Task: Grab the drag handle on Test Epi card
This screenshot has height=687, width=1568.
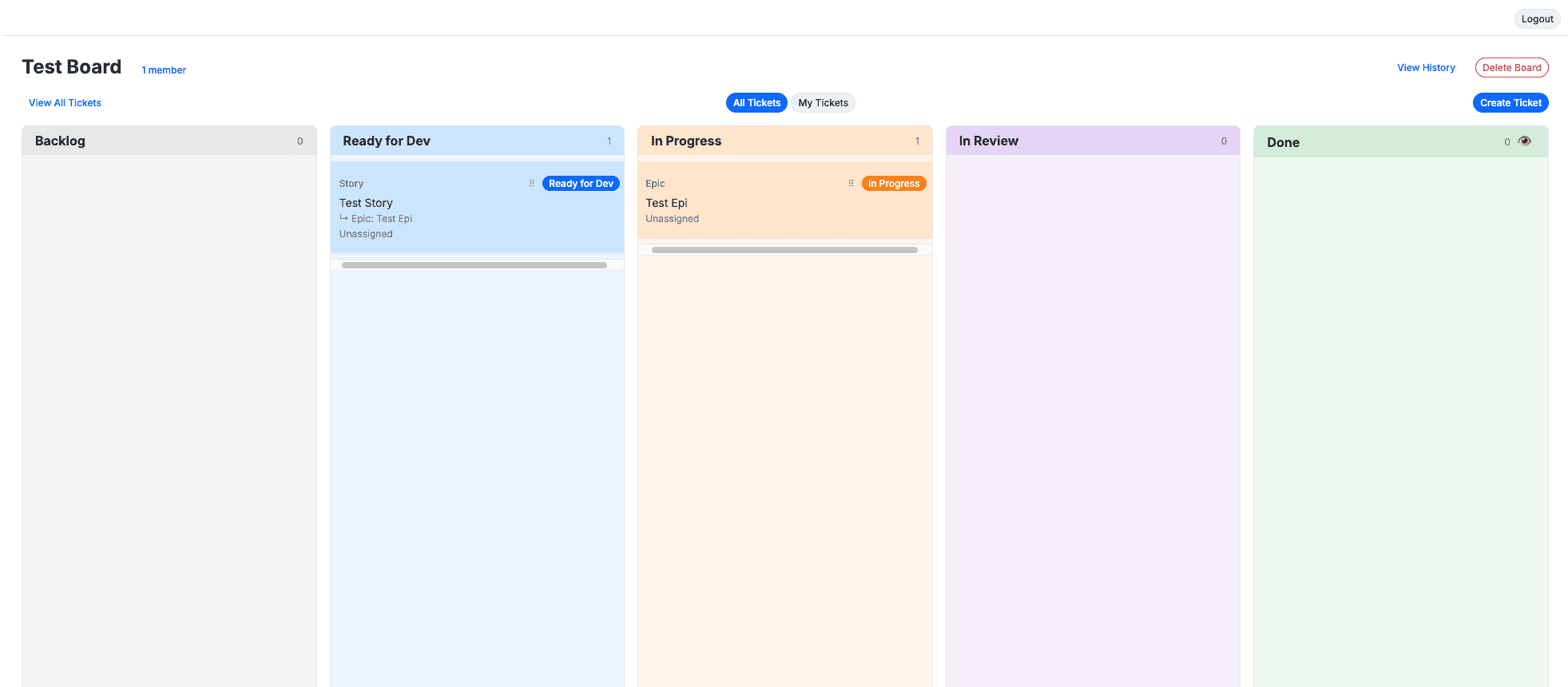Action: click(851, 184)
